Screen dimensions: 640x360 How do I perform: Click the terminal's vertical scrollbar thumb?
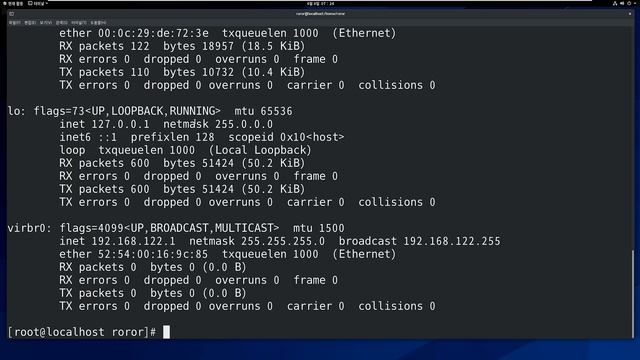point(633,293)
